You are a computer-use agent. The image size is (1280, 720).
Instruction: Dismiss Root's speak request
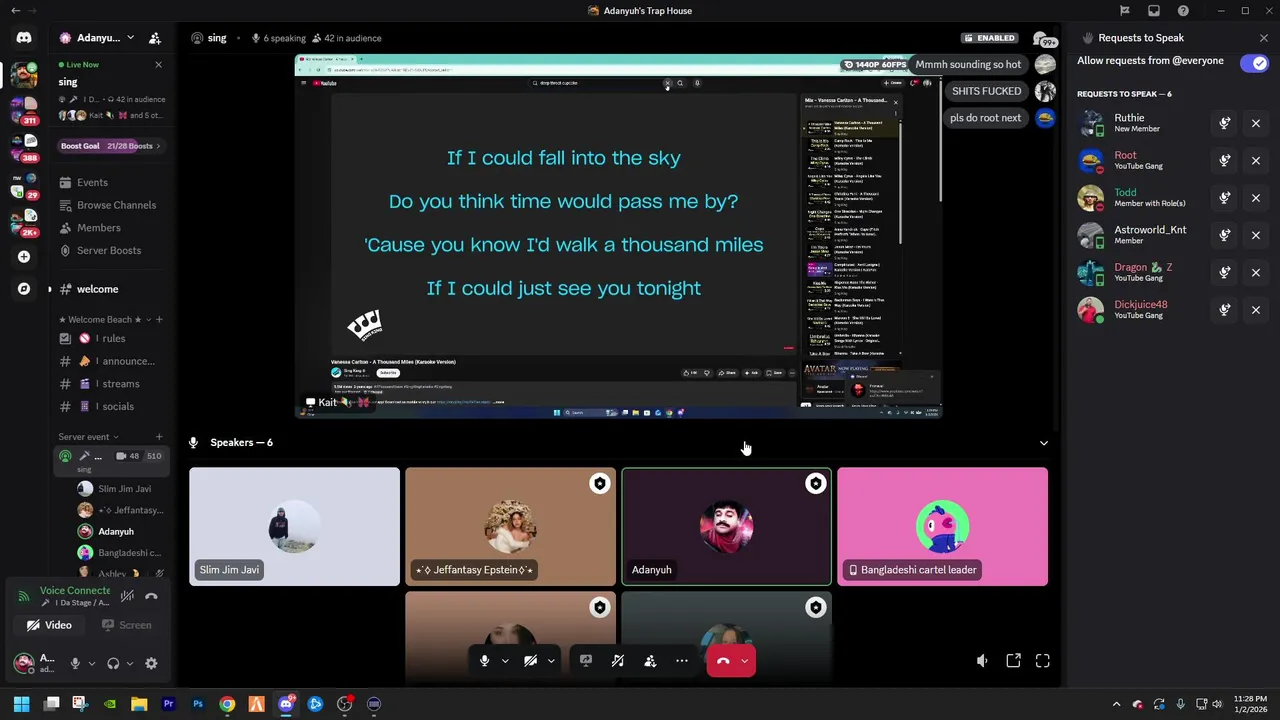click(x=1256, y=160)
